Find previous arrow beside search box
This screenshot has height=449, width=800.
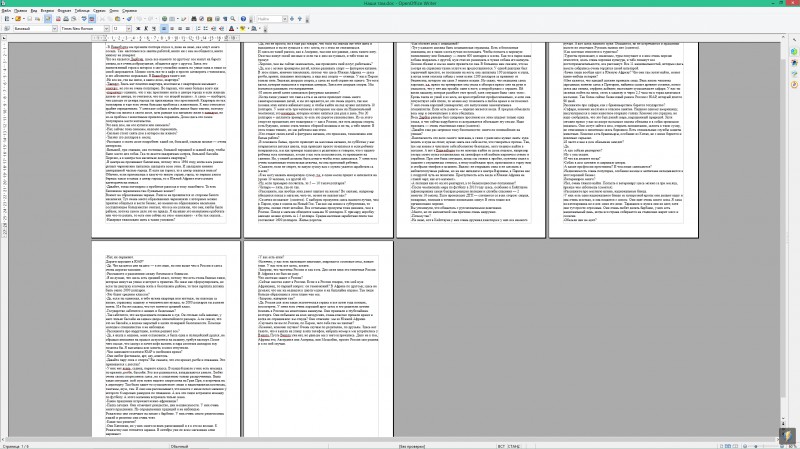(x=300, y=19)
